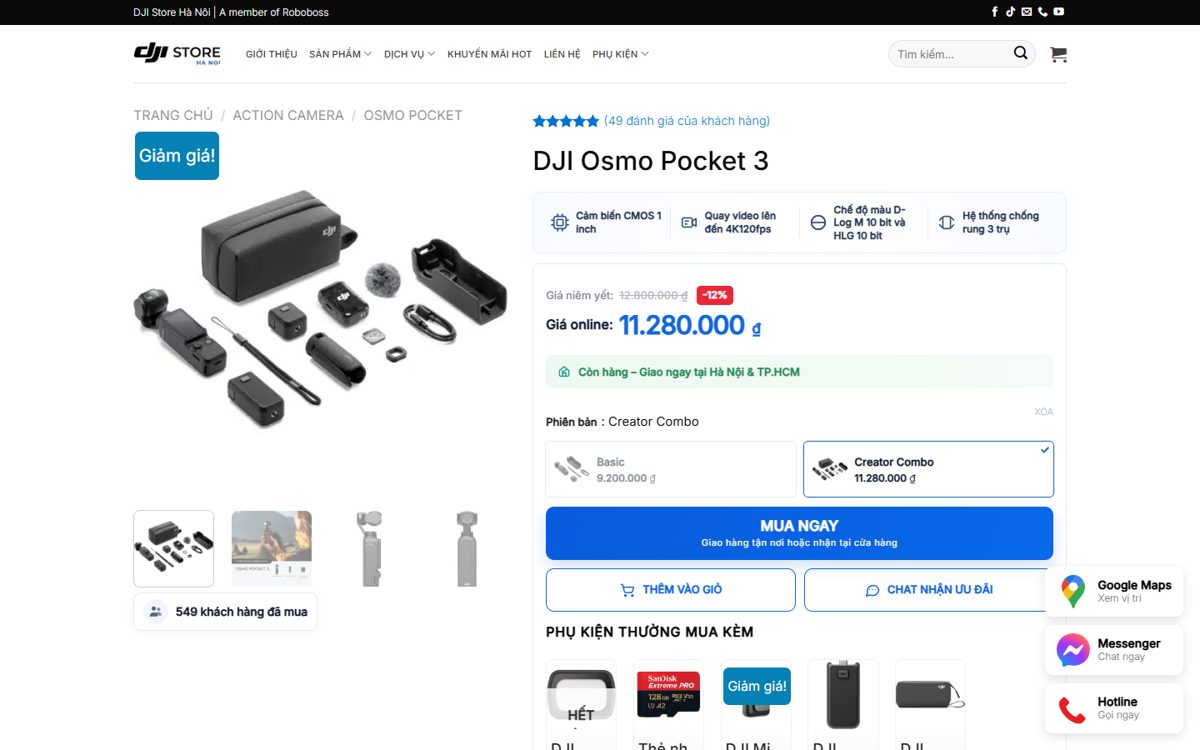Click the 12.800.000 ₫ listed price
Screen dimensions: 1200x750
[654, 295]
